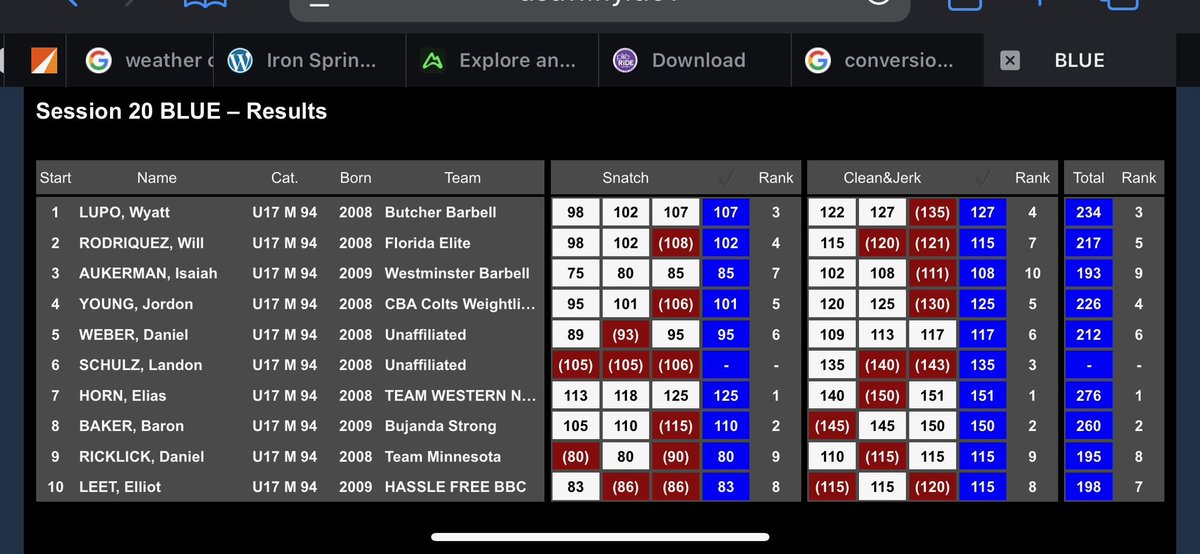Image resolution: width=1200 pixels, height=554 pixels.
Task: Click the 'Total' column header
Action: pyautogui.click(x=1089, y=178)
